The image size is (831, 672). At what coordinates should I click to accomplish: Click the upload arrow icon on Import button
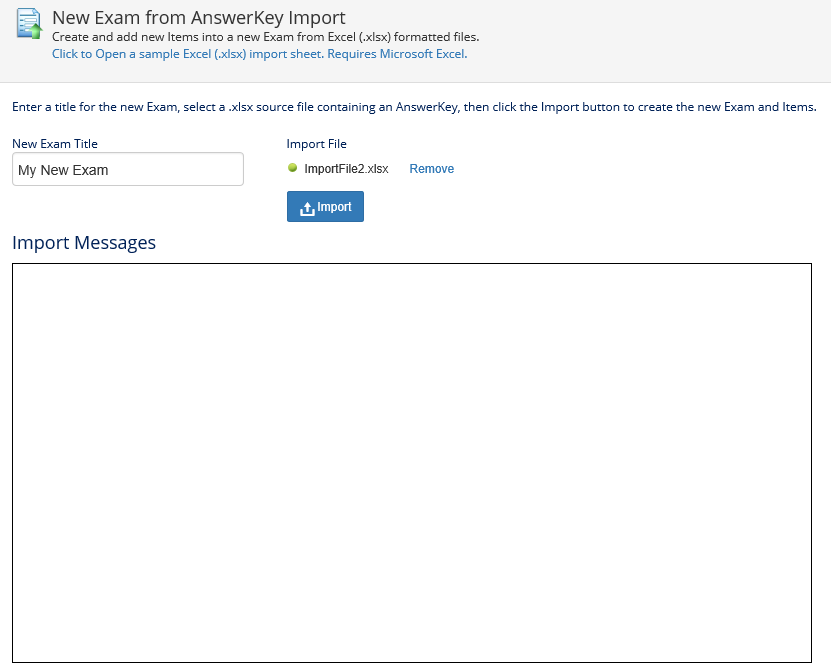(x=307, y=208)
